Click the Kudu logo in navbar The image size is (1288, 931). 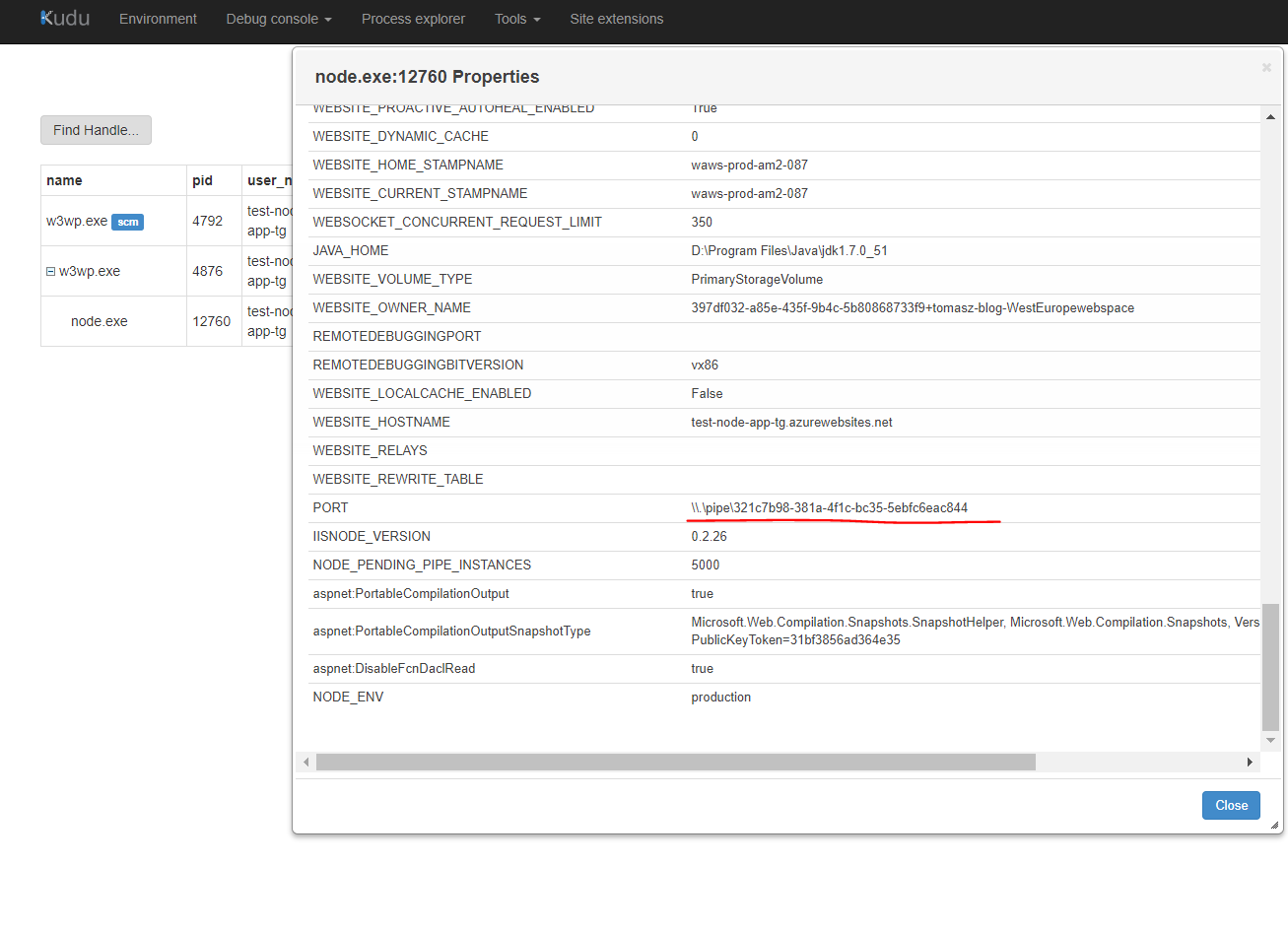[65, 19]
